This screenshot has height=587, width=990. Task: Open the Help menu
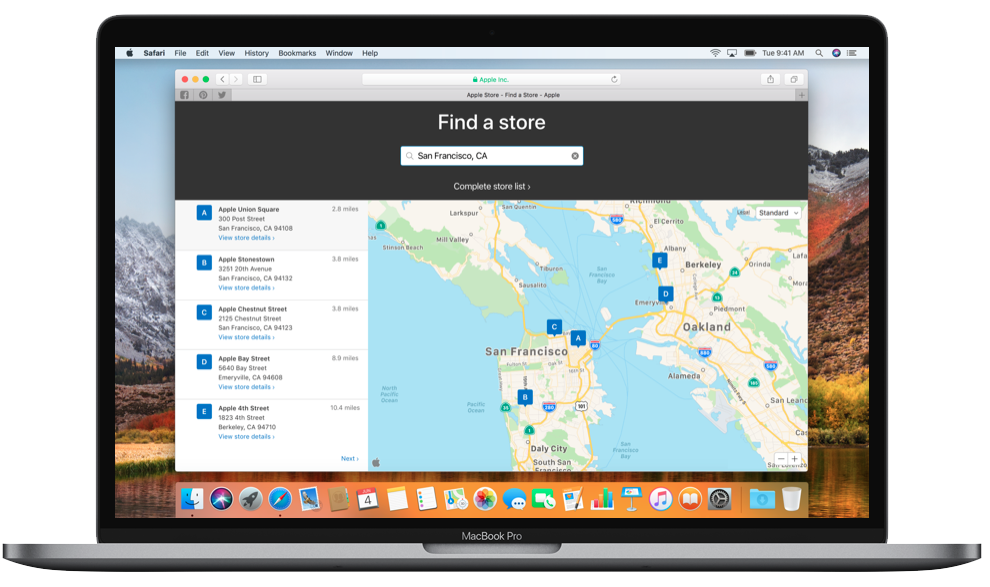click(x=370, y=53)
